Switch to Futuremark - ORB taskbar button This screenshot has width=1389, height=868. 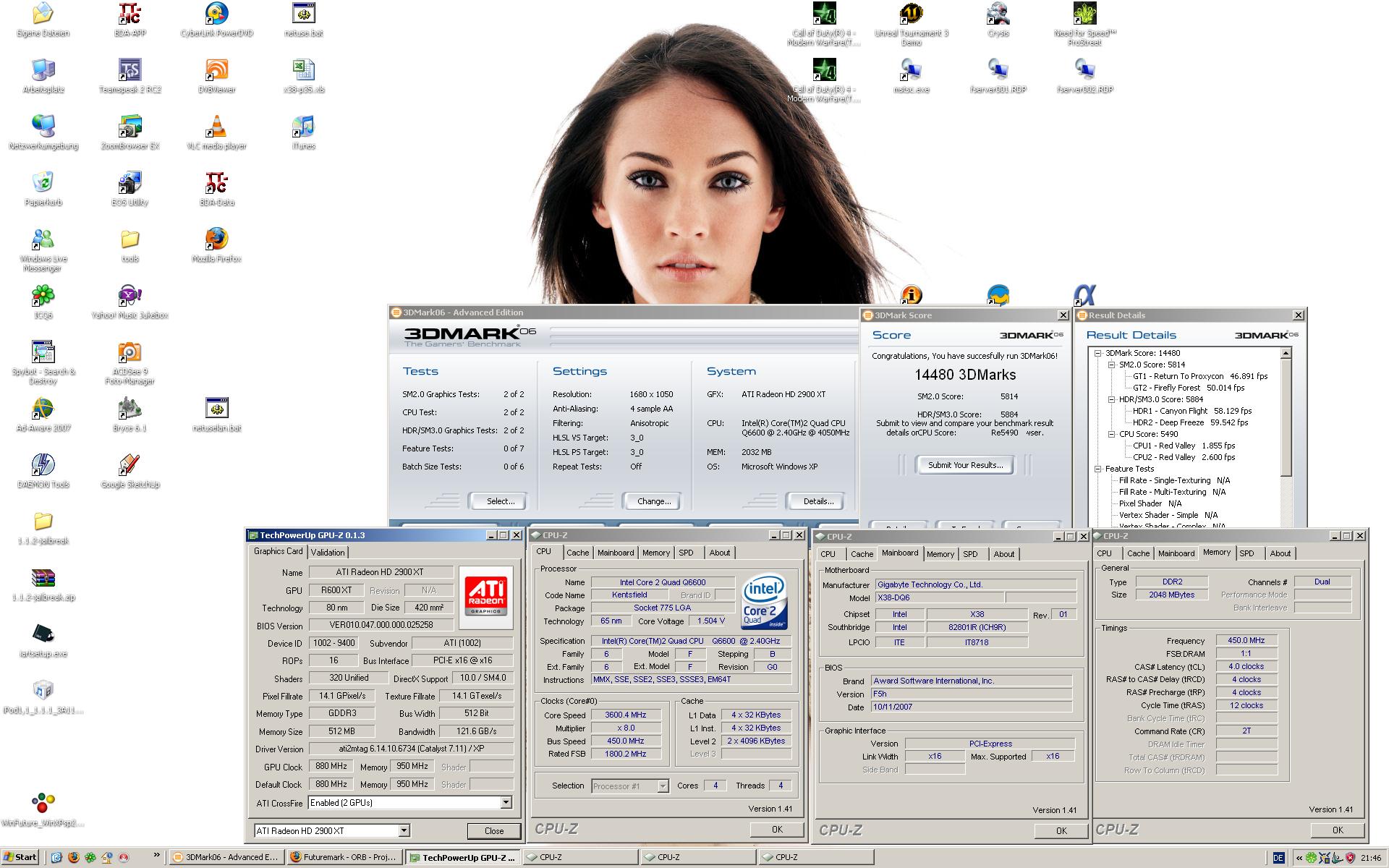point(344,857)
